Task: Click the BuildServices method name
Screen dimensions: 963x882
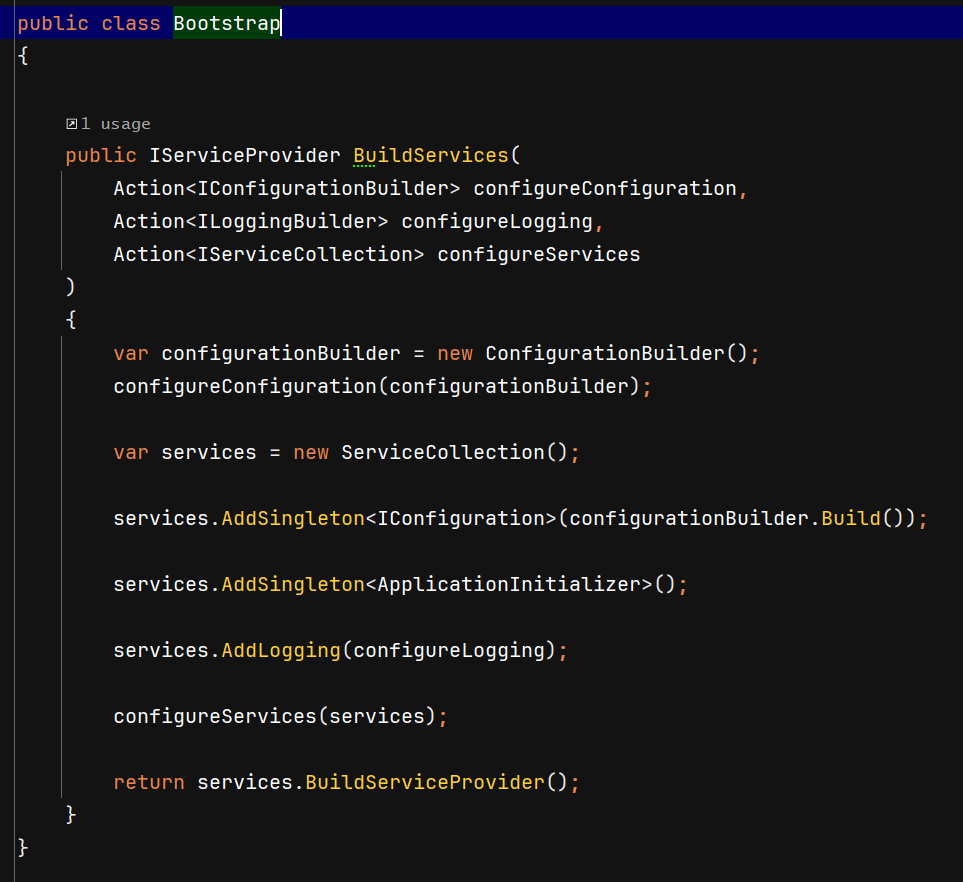Action: [431, 155]
